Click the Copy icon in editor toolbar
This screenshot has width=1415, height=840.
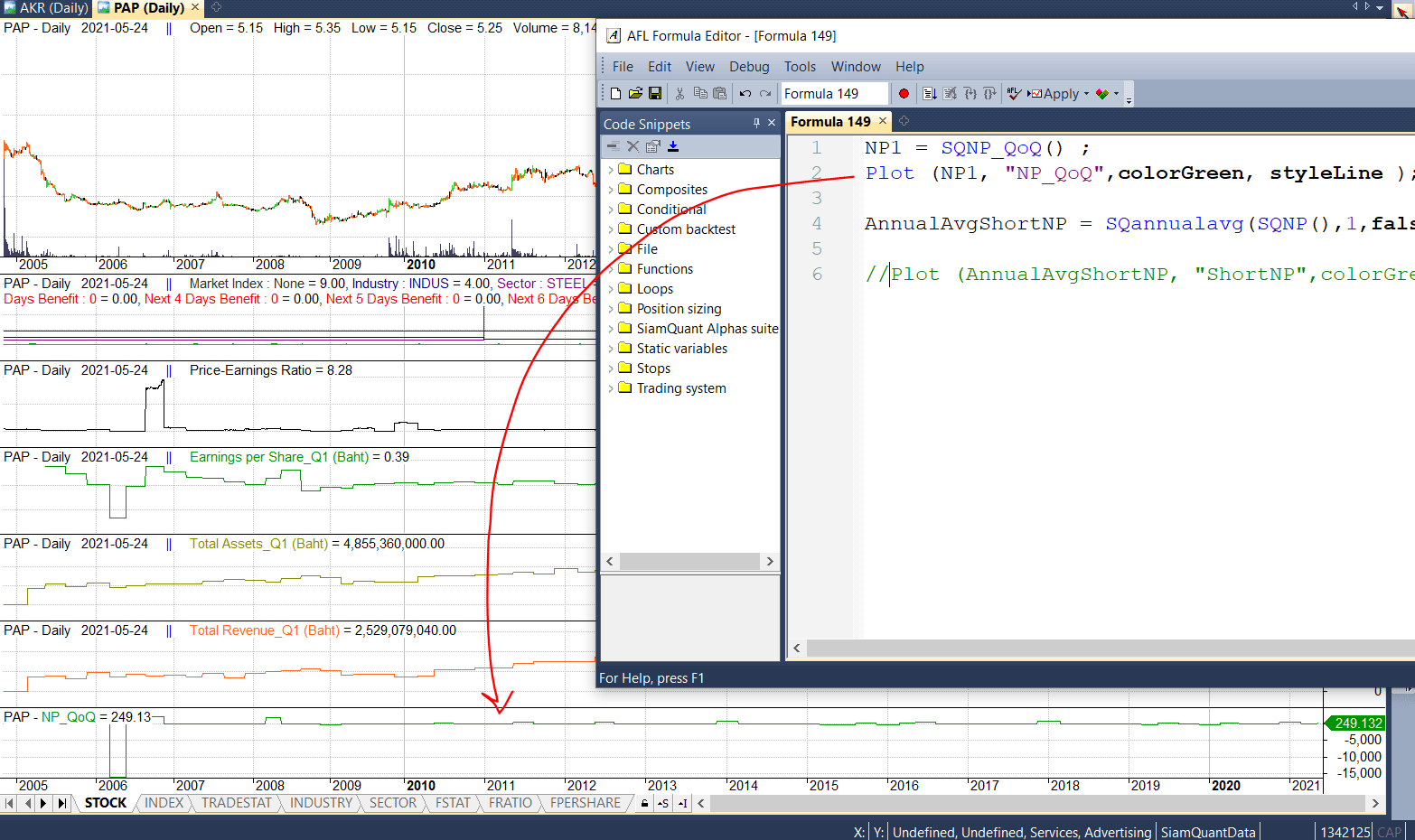tap(700, 93)
